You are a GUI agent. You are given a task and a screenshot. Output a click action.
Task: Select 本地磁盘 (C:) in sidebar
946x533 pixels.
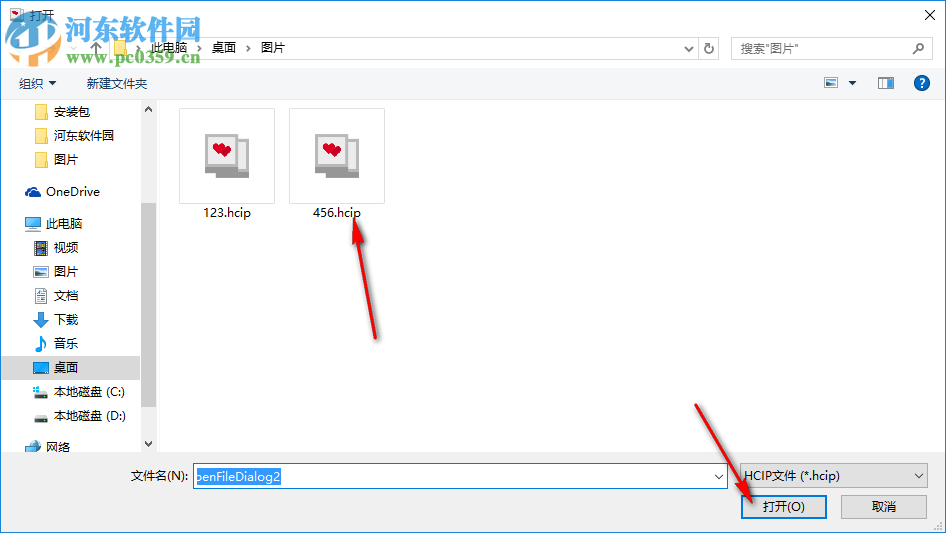(89, 392)
